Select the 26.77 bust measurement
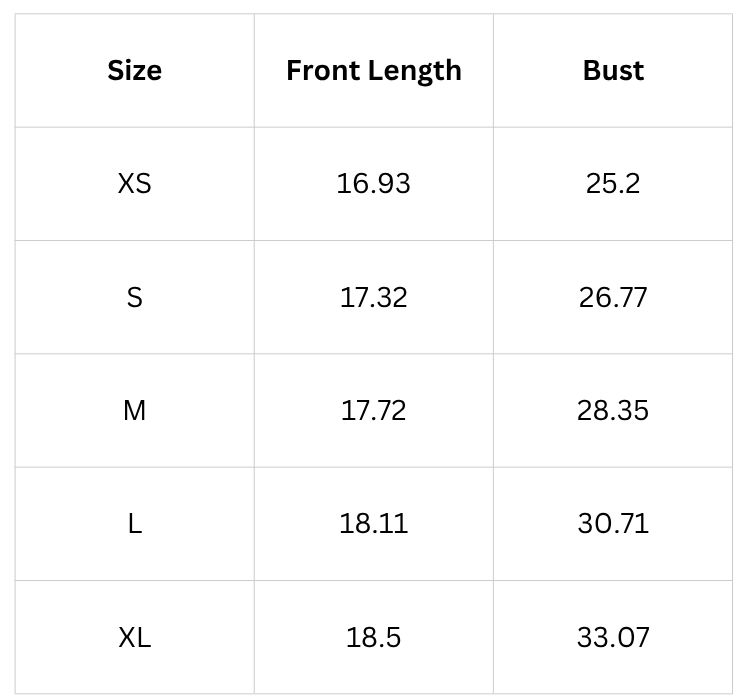The image size is (740, 700). 613,298
